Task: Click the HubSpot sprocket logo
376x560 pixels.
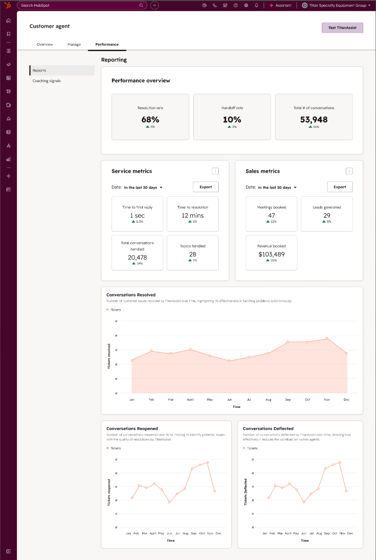Action: coord(8,5)
